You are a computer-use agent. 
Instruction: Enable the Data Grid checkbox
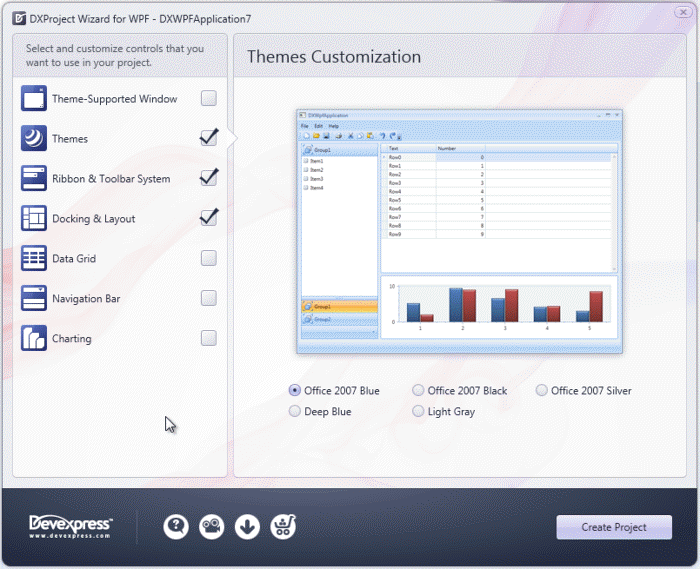208,258
